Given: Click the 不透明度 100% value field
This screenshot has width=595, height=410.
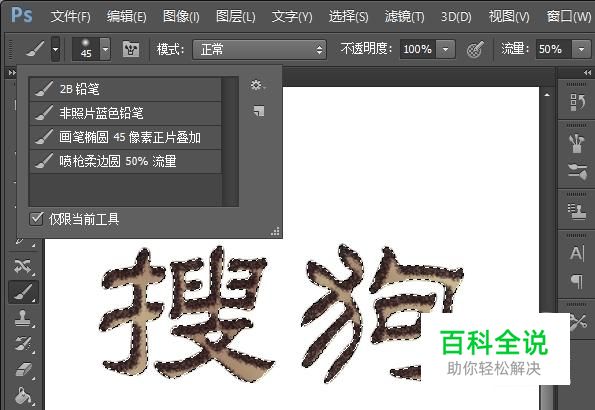Looking at the screenshot, I should click(x=417, y=49).
